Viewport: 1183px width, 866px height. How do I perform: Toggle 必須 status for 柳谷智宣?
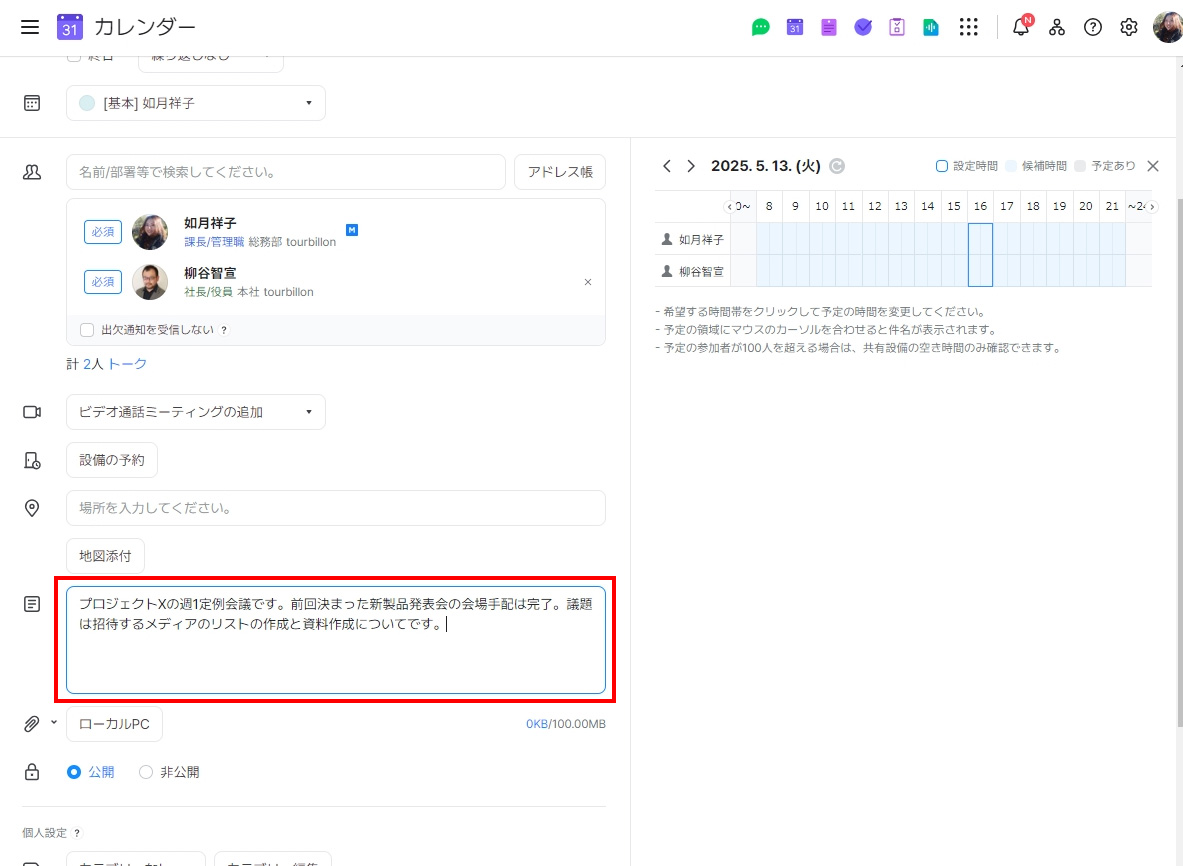point(103,282)
